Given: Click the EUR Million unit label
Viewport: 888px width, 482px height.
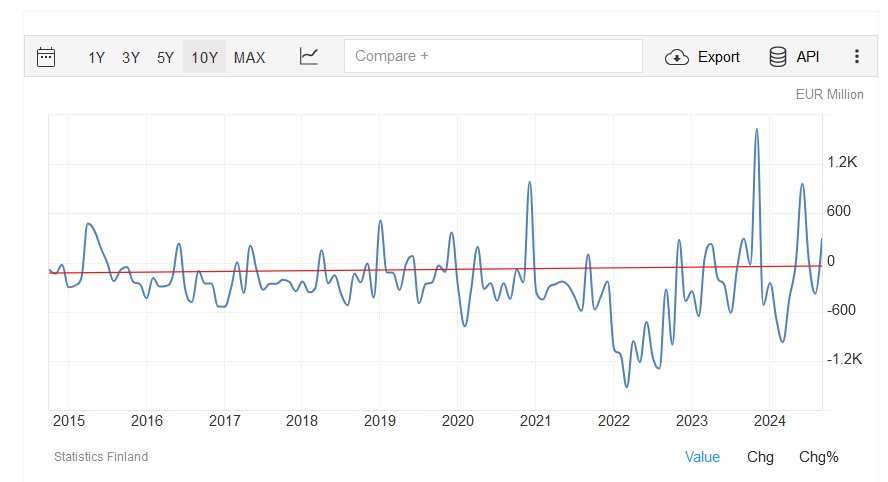Looking at the screenshot, I should point(829,95).
